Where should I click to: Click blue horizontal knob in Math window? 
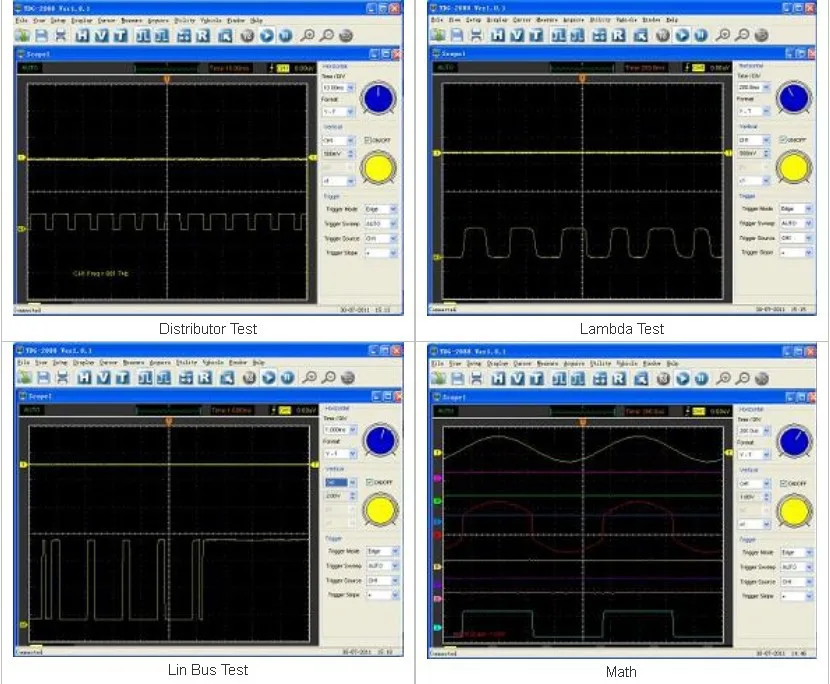pos(794,442)
